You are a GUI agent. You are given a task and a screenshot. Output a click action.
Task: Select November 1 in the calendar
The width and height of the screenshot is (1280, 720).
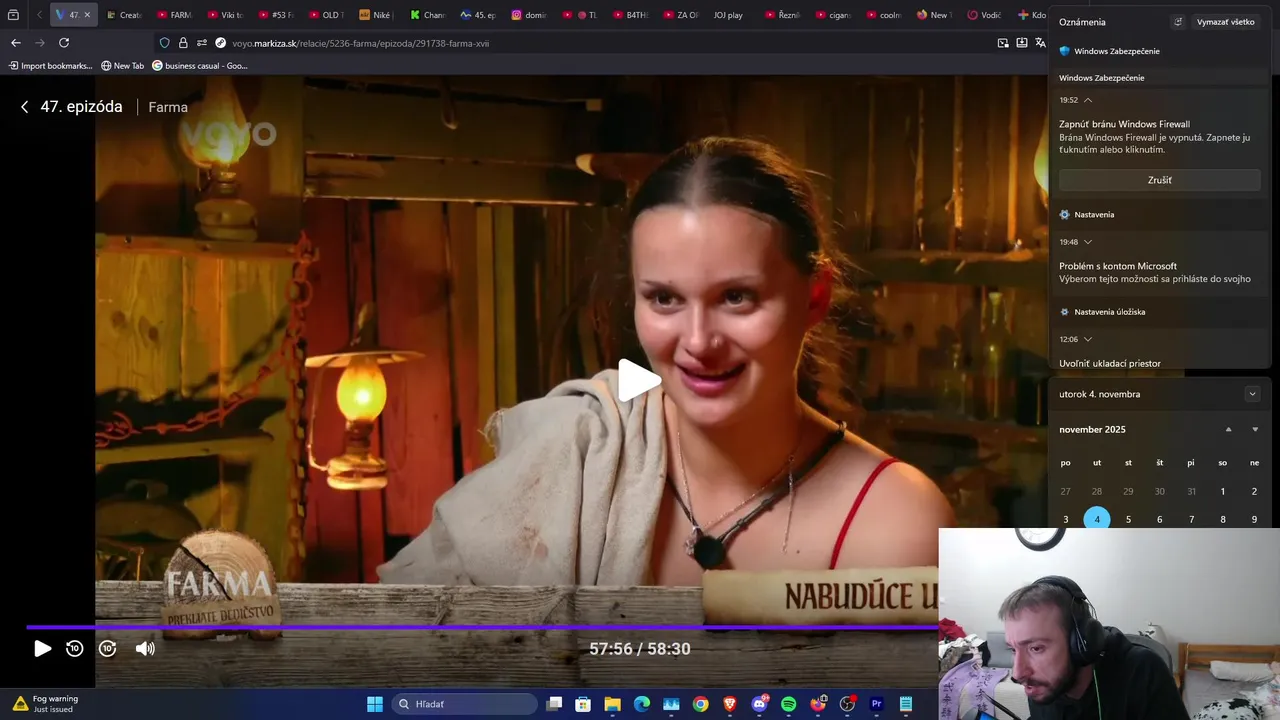1223,491
